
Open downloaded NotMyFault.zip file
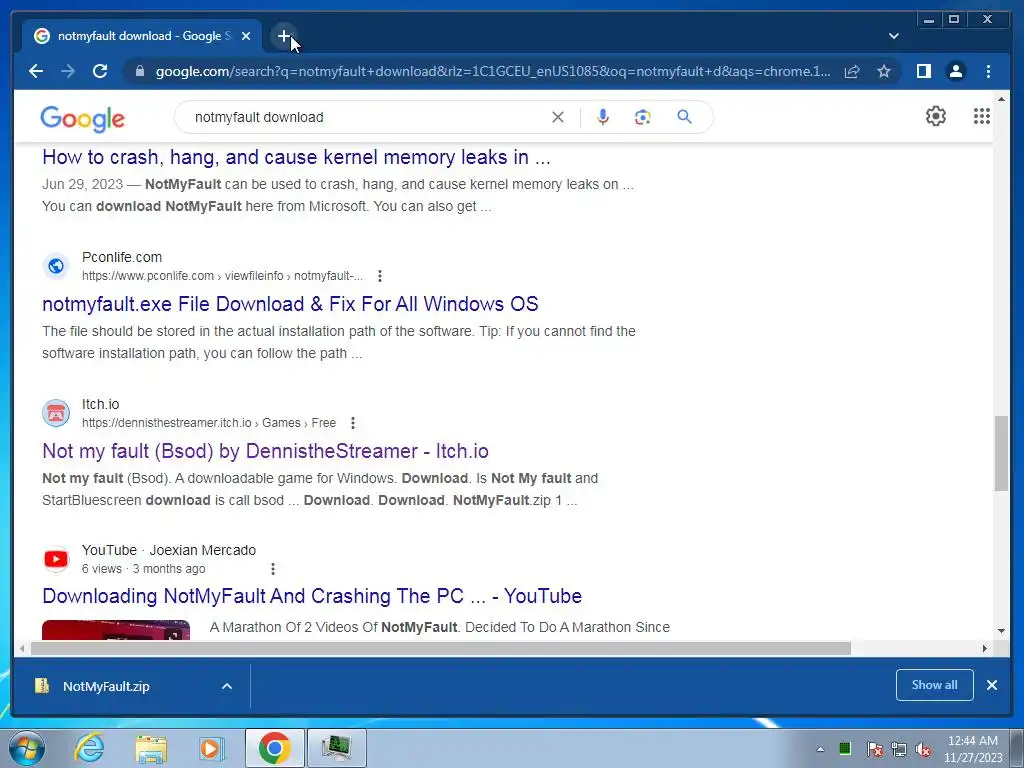[x=106, y=686]
